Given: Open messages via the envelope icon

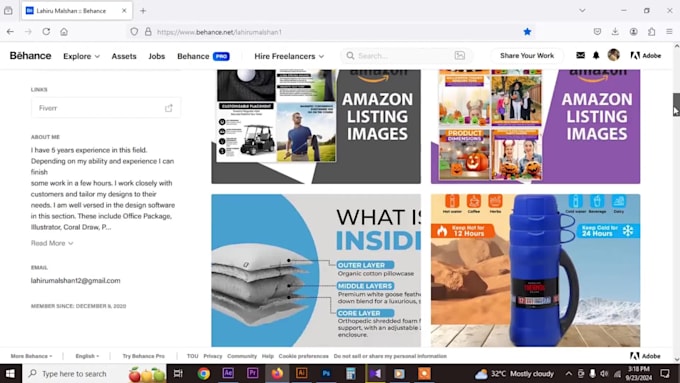Looking at the screenshot, I should [x=580, y=55].
